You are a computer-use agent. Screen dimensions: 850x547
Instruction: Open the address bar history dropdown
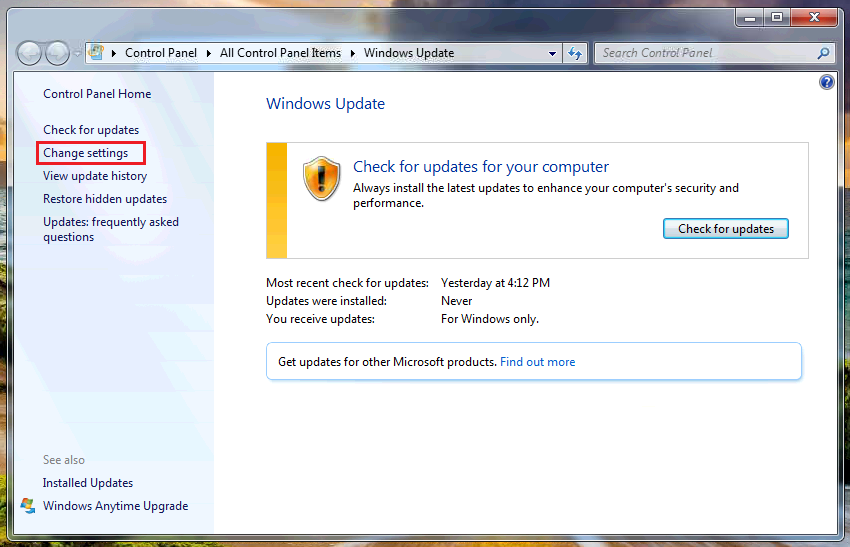click(552, 53)
